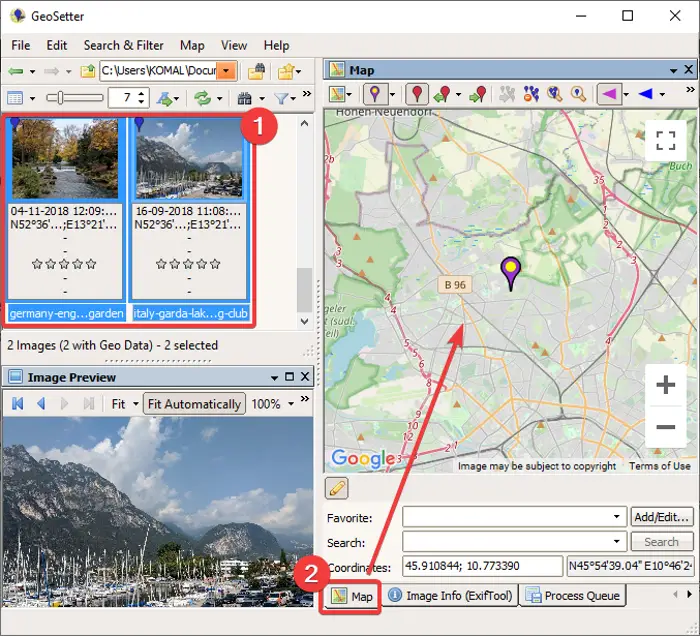Viewport: 700px width, 636px height.
Task: Click into the Search combo box field
Action: 515,542
